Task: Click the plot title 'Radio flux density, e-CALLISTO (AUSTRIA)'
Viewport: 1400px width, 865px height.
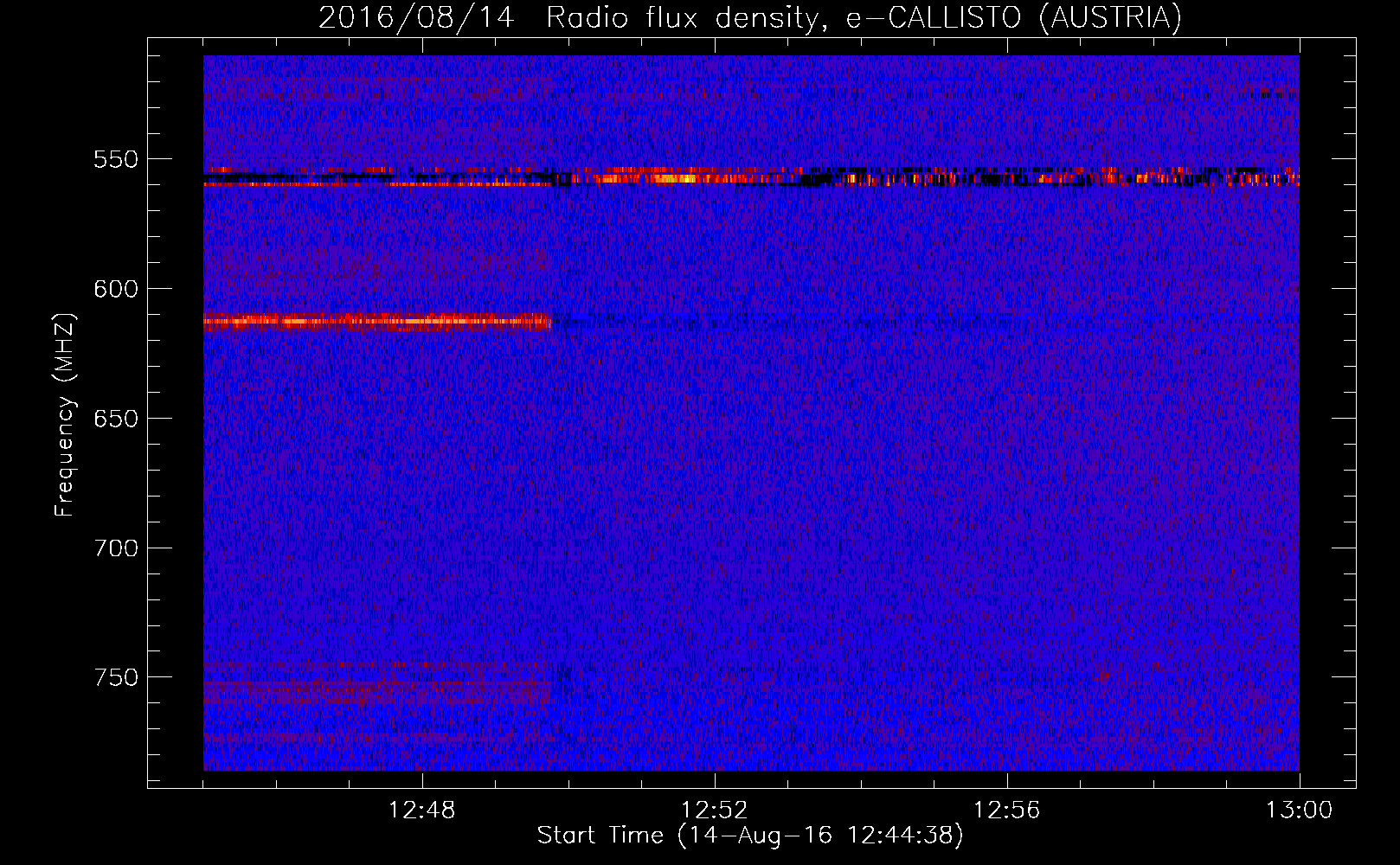Action: (864, 17)
